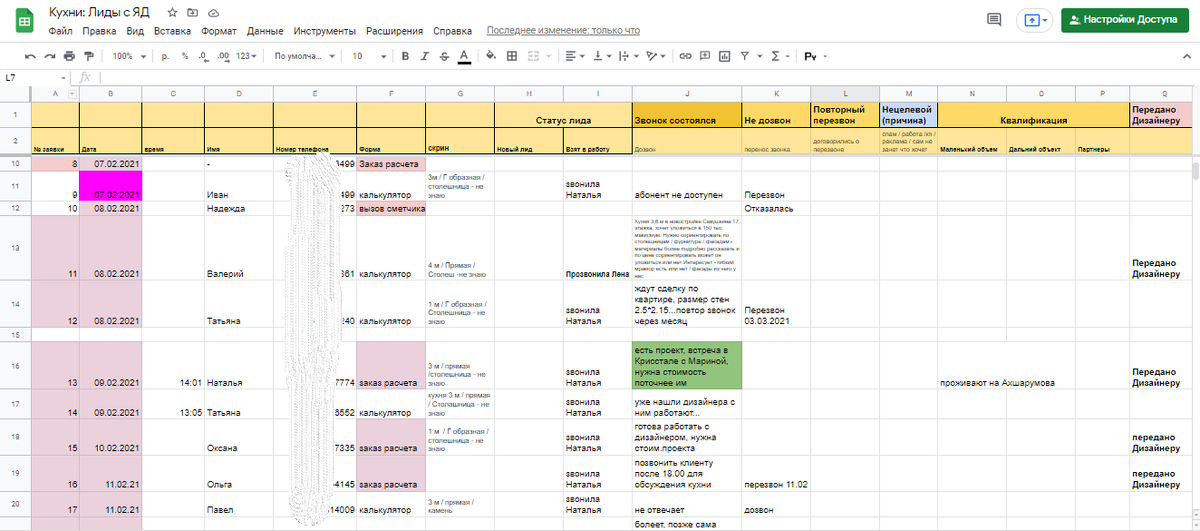This screenshot has width=1200, height=531.
Task: Move document to folder icon
Action: [x=193, y=13]
